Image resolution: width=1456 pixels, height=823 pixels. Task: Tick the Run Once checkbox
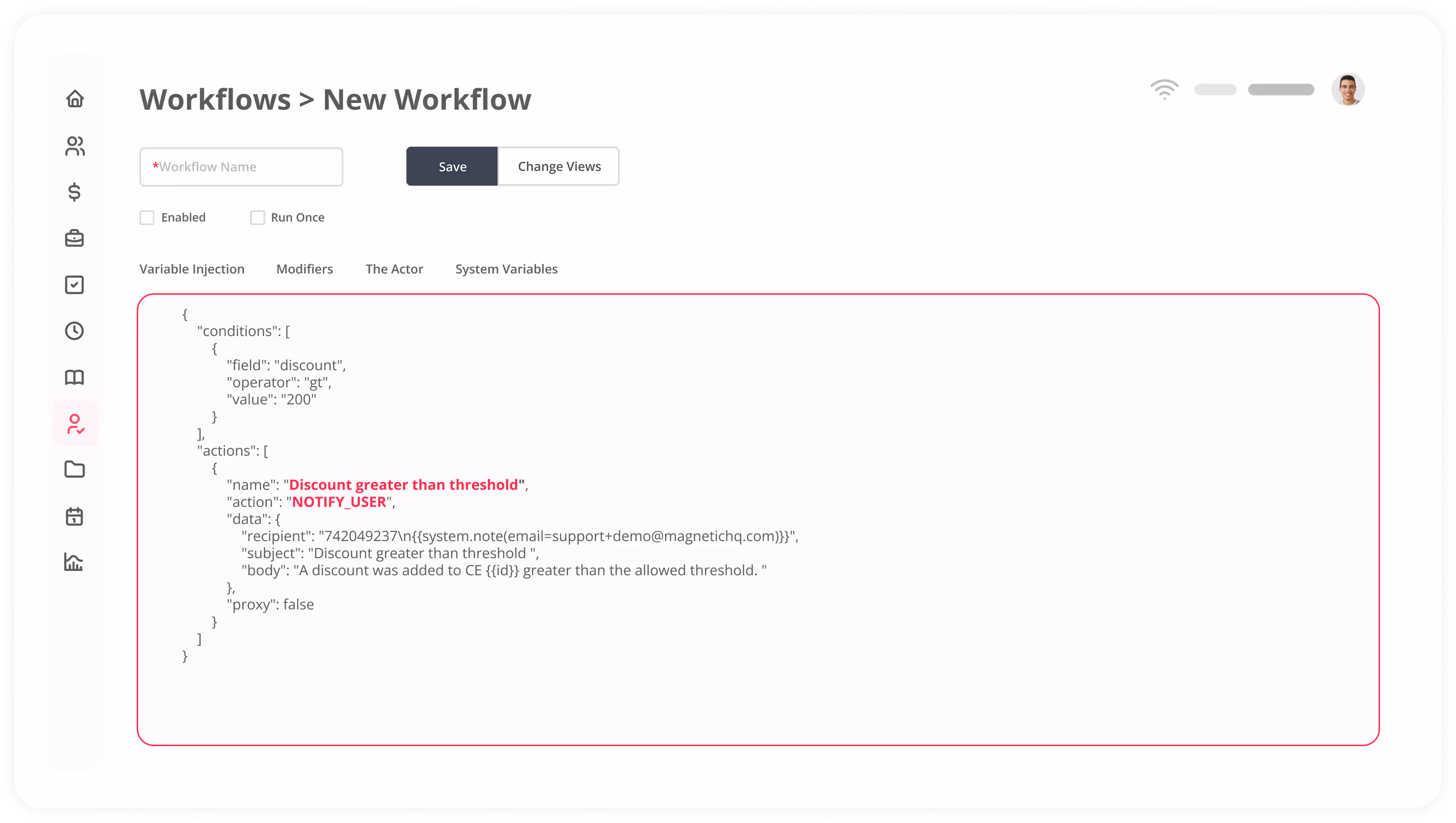click(258, 218)
